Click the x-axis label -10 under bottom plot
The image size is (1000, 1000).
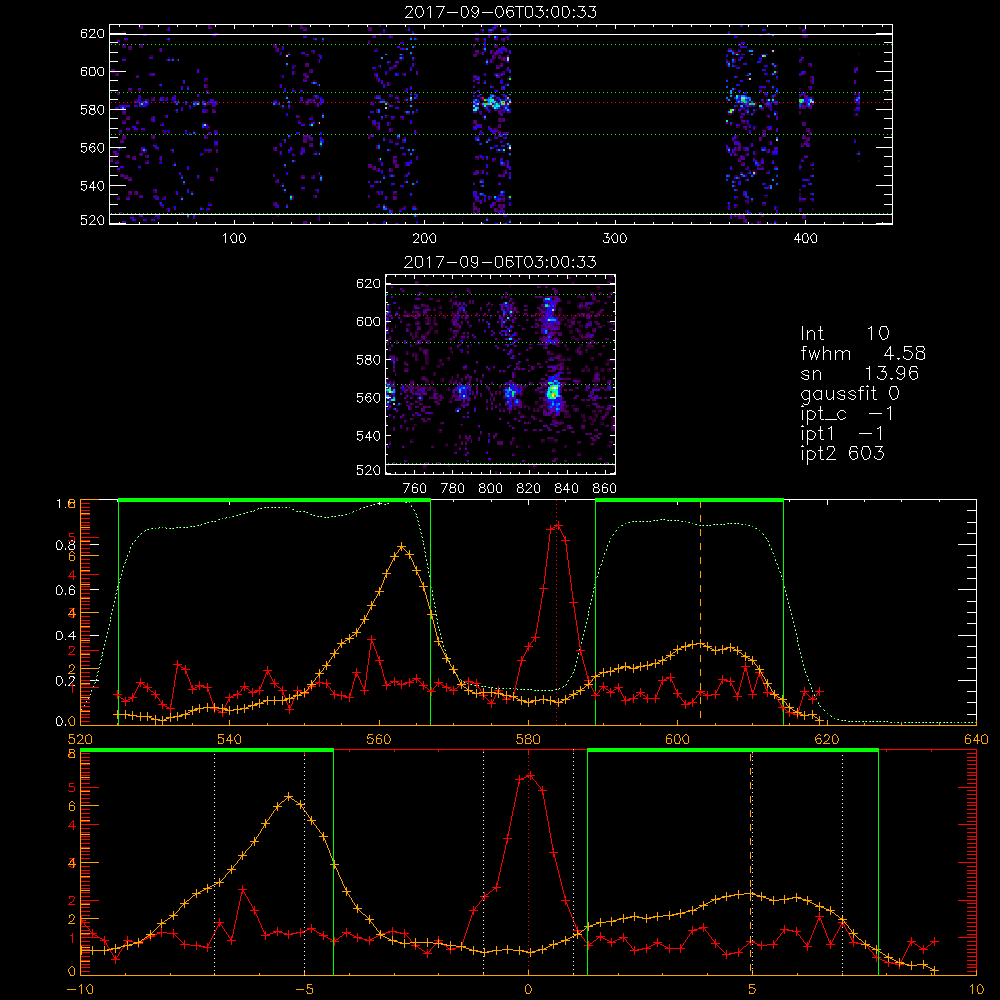pyautogui.click(x=80, y=990)
